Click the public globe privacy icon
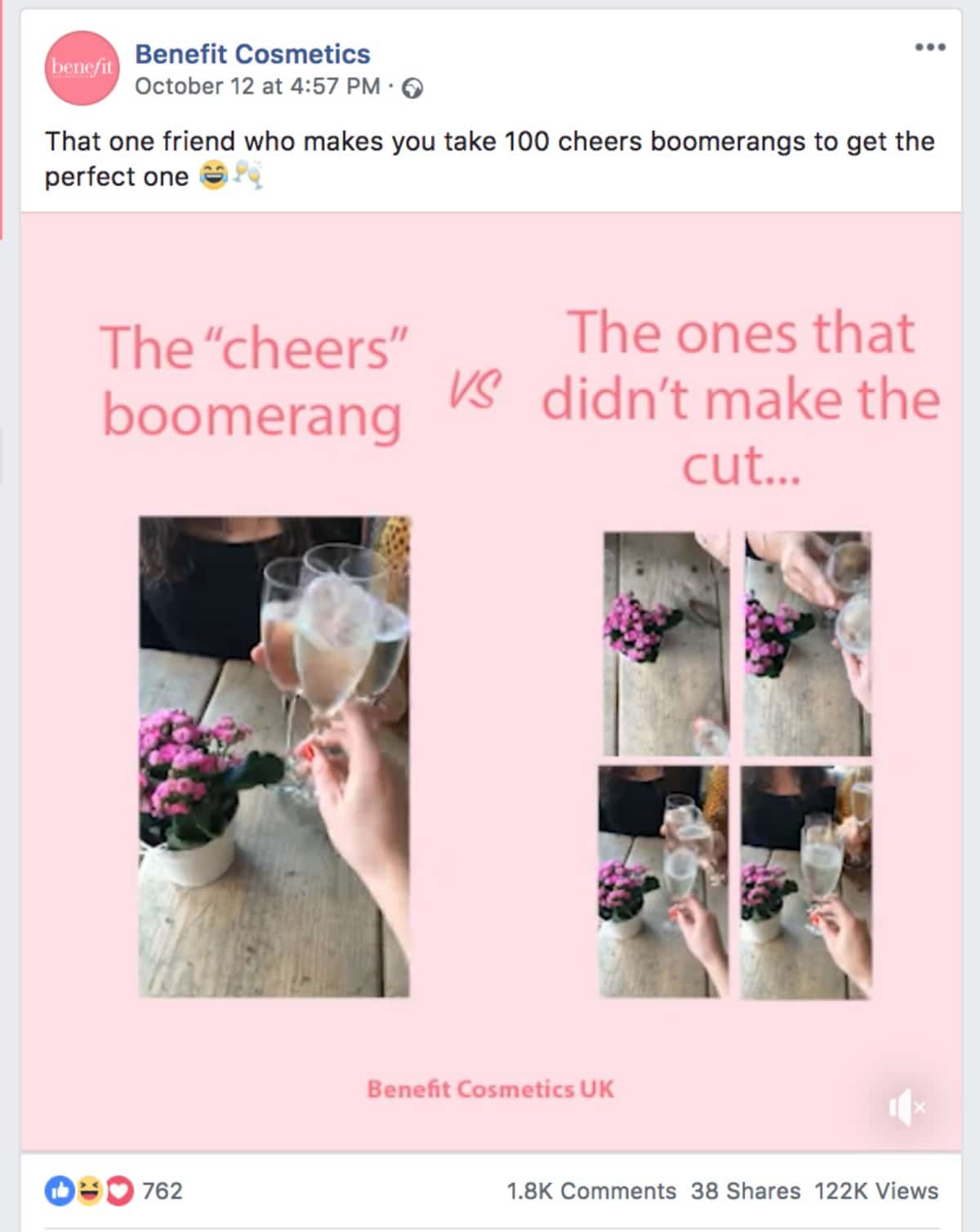 [x=413, y=87]
